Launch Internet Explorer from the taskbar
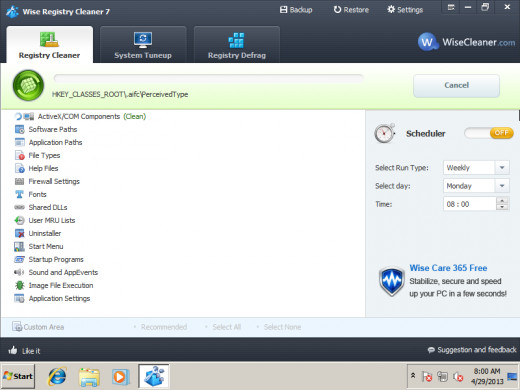This screenshot has width=520, height=390. point(57,376)
